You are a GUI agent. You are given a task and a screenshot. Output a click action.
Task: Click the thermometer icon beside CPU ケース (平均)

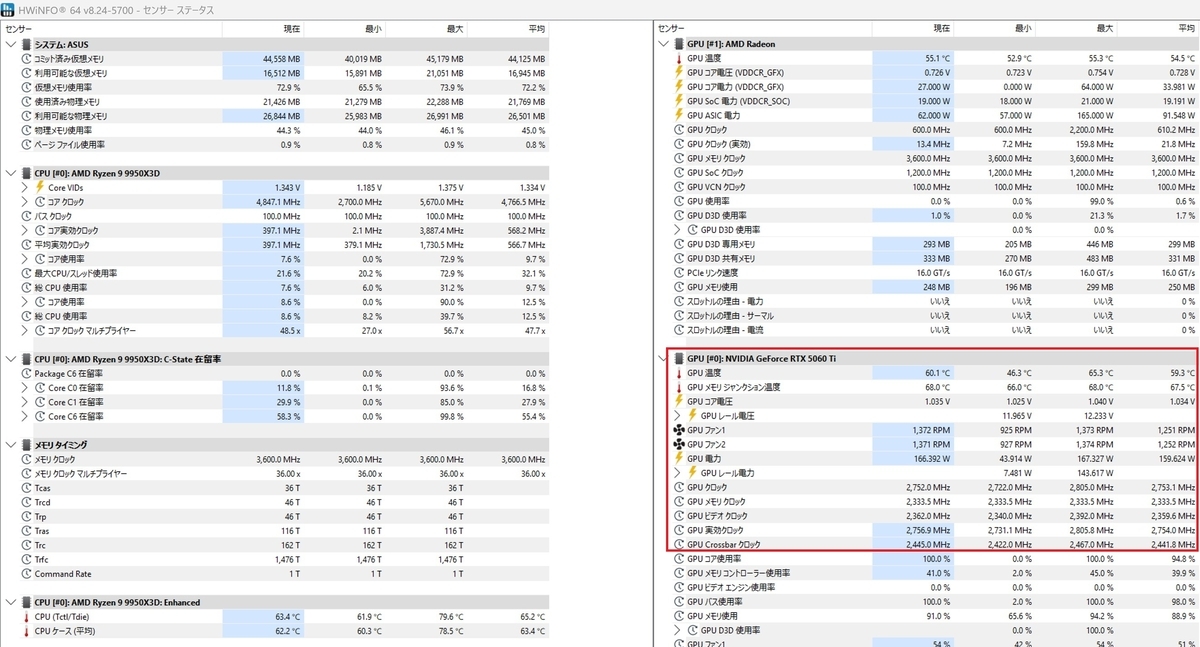click(26, 631)
